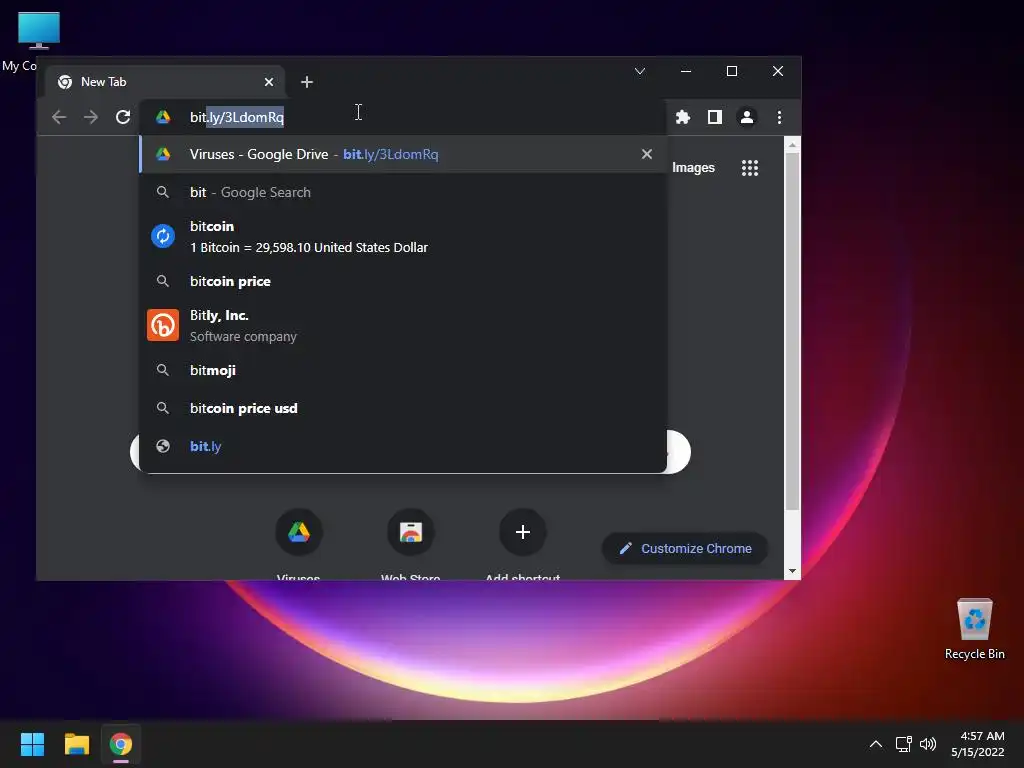Image resolution: width=1024 pixels, height=768 pixels.
Task: Close the New Tab tab
Action: point(268,82)
